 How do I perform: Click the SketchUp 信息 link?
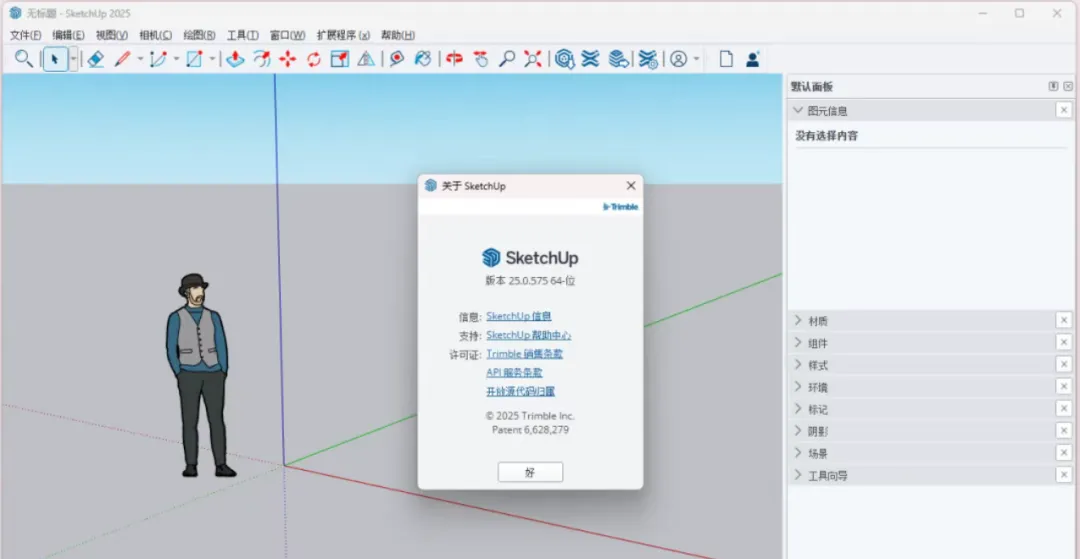pyautogui.click(x=519, y=317)
